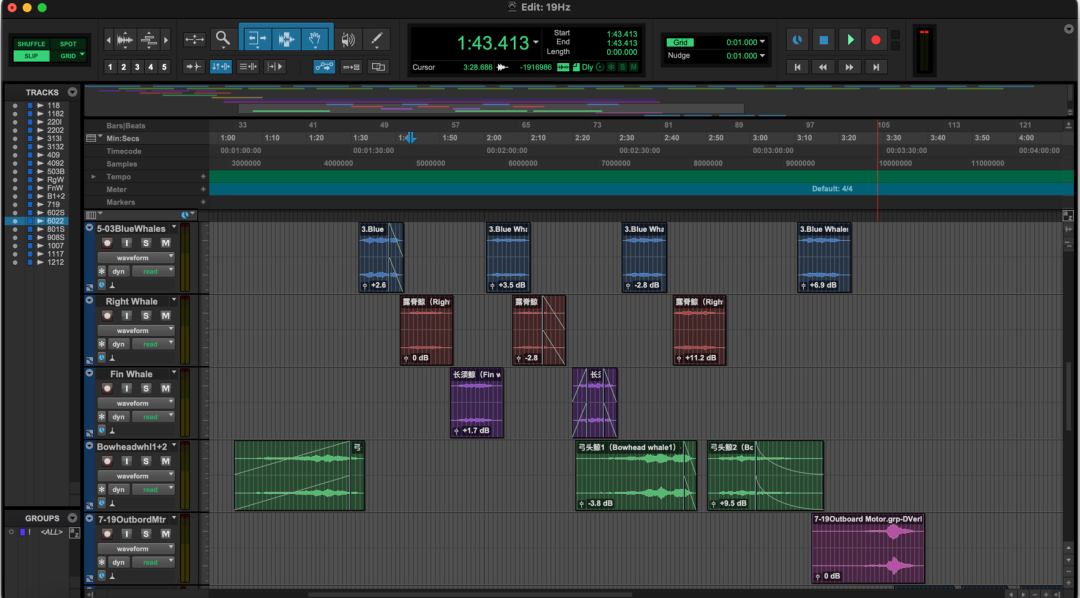
Task: Recall Zoom Preset 3
Action: click(x=137, y=67)
